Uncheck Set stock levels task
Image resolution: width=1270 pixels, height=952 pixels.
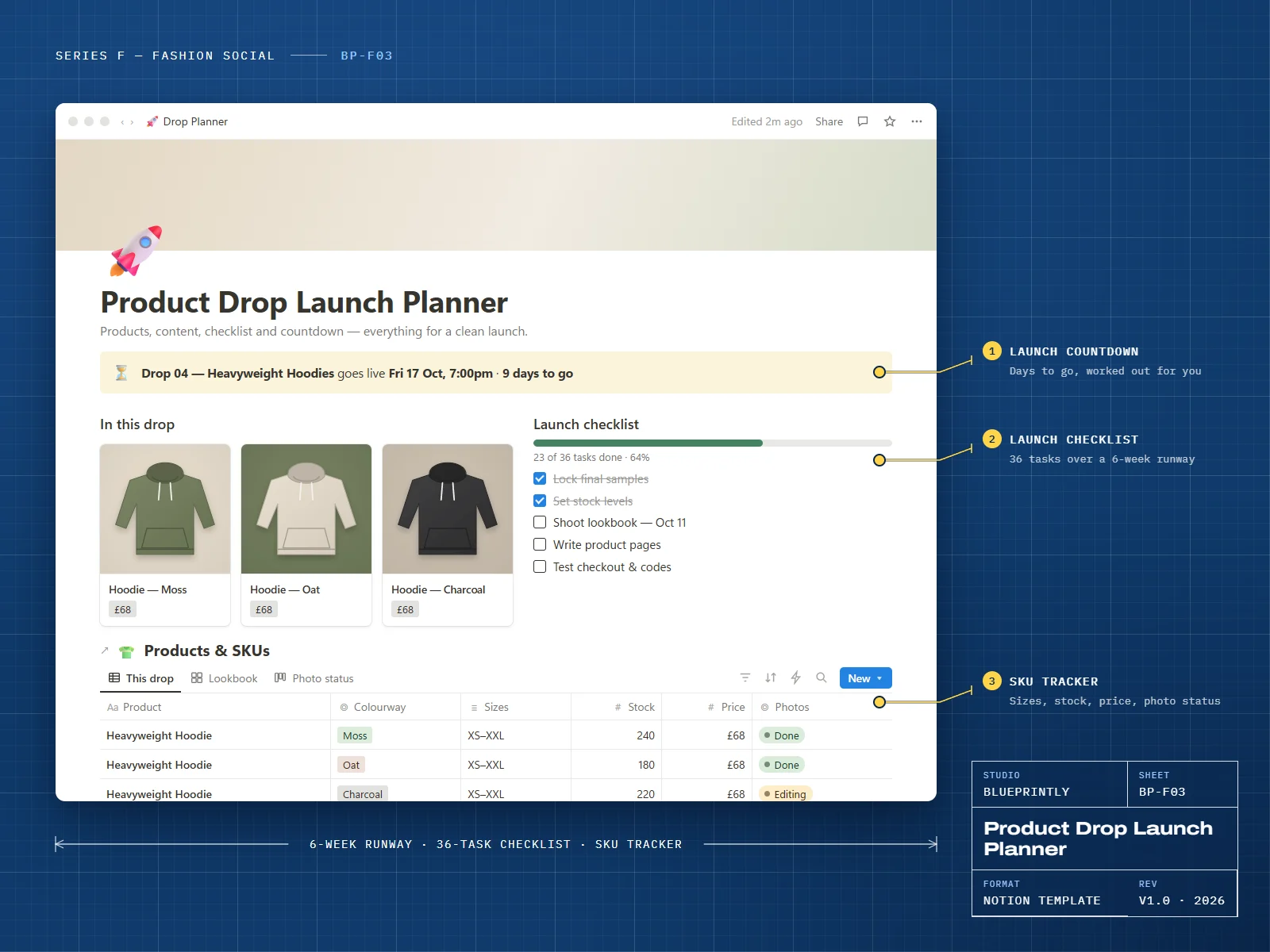(x=540, y=501)
